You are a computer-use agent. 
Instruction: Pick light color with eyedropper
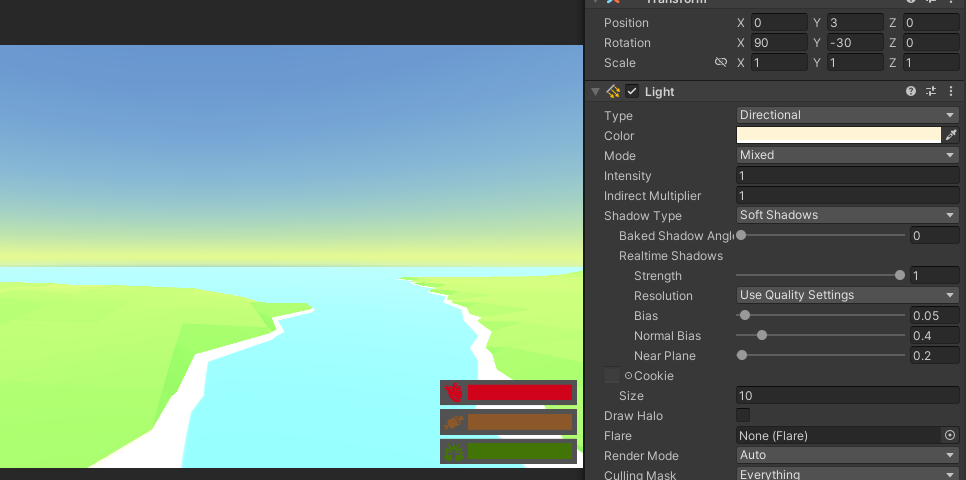click(951, 136)
